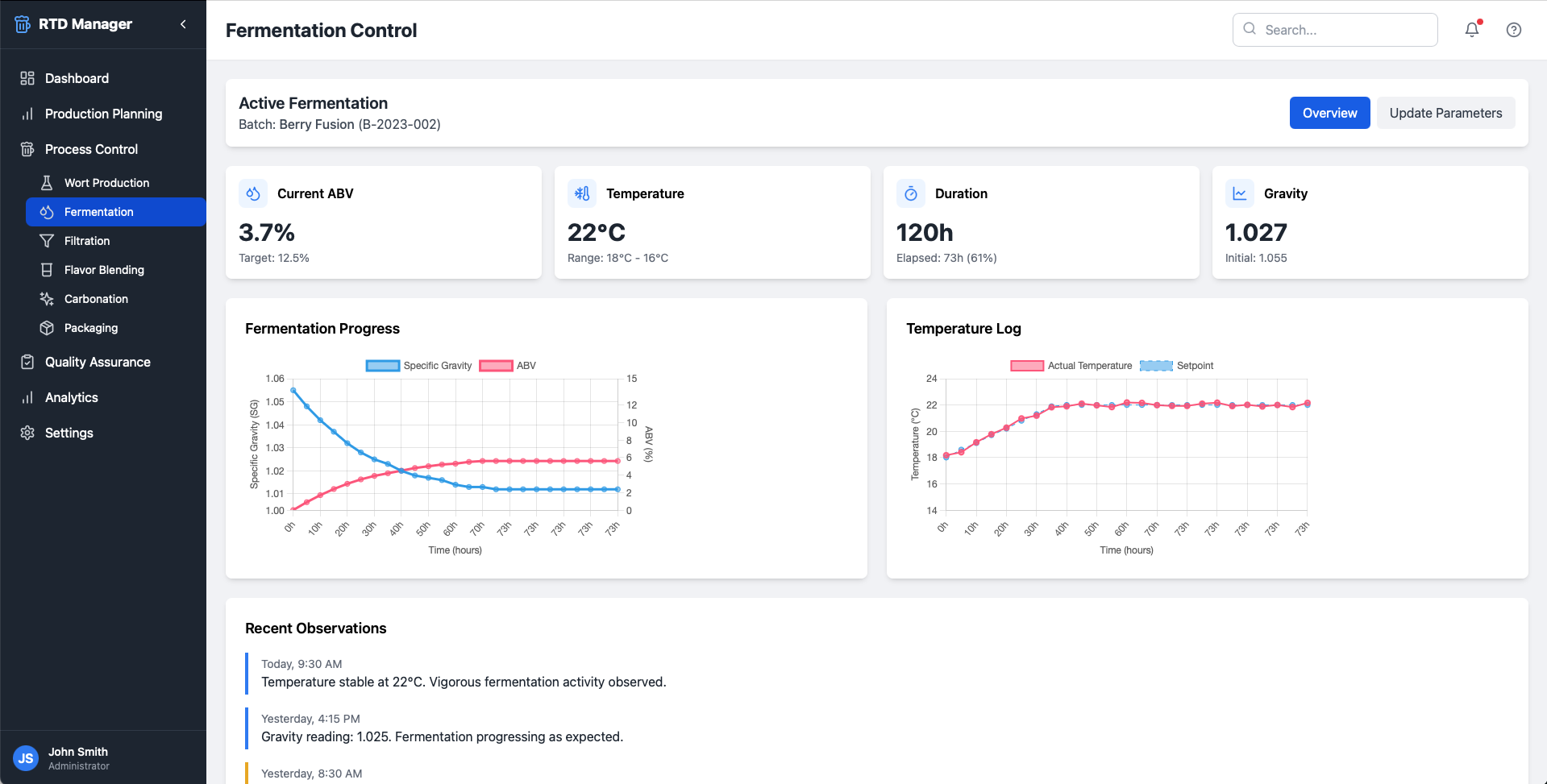Toggle Actual Temperature legend series
Image resolution: width=1547 pixels, height=784 pixels.
click(x=1071, y=366)
